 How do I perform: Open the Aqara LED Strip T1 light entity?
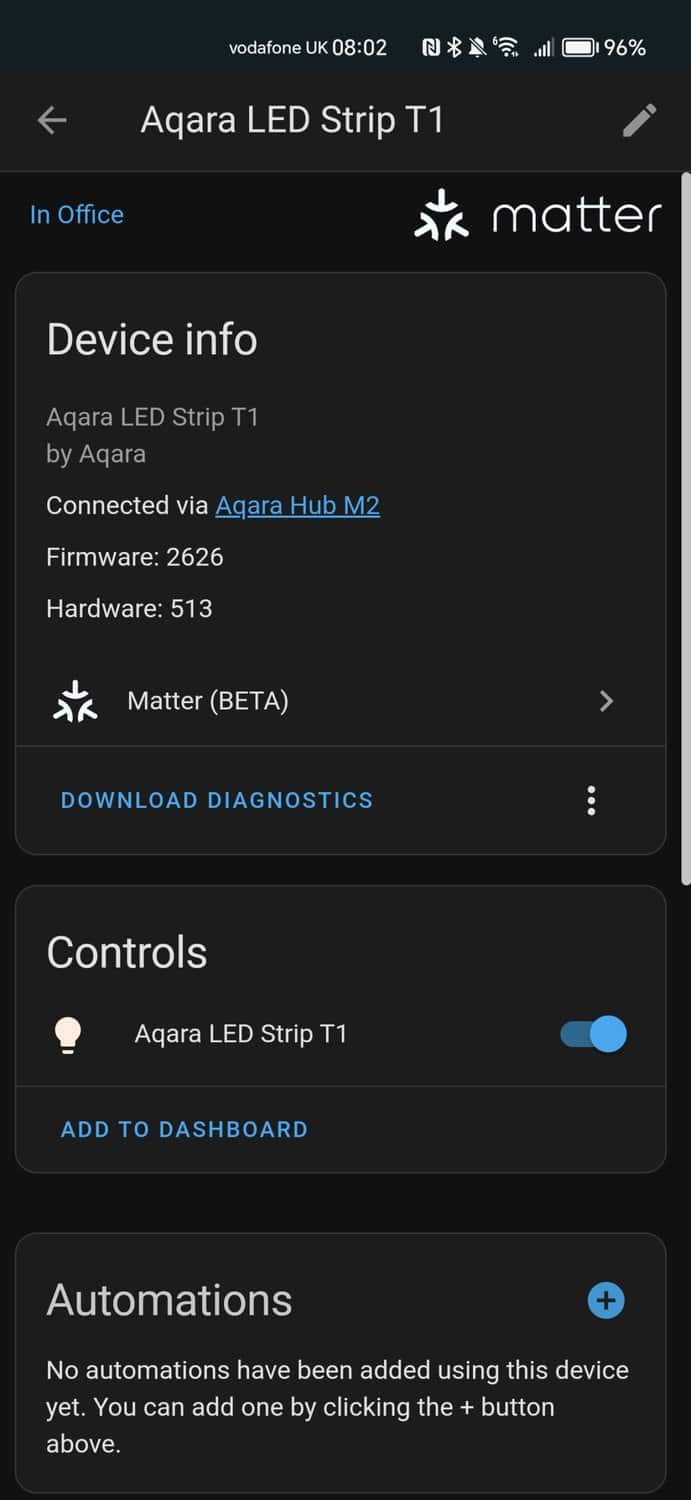(x=241, y=1034)
